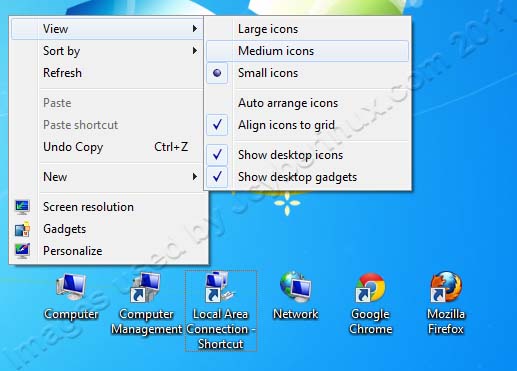Select the Mozilla Firefox shortcut icon
Viewport: 517px width, 371px height.
pos(446,288)
